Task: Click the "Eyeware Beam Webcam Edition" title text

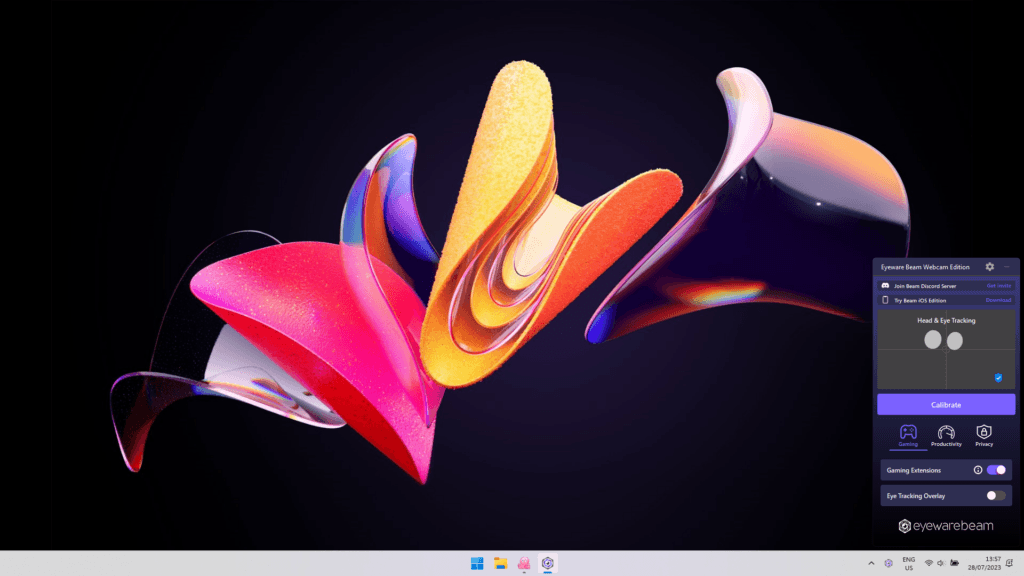Action: pyautogui.click(x=925, y=267)
